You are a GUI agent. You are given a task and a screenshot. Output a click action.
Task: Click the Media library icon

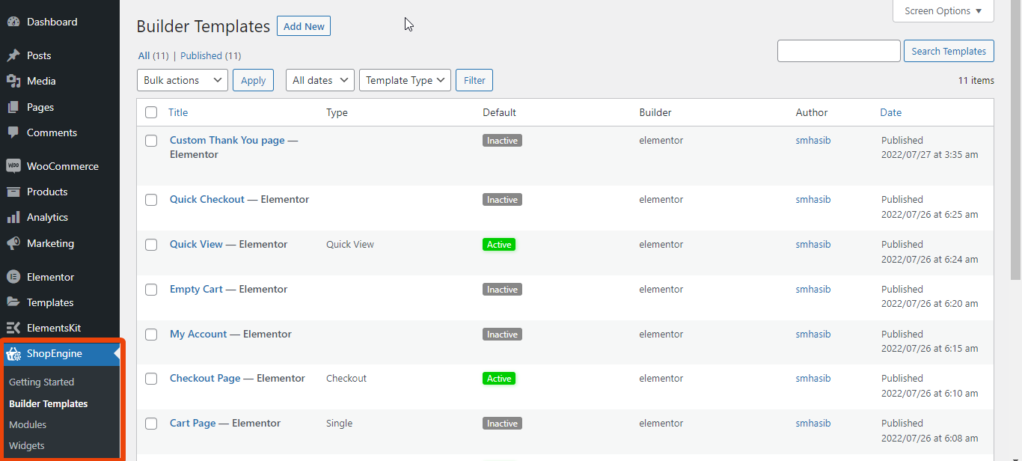13,81
